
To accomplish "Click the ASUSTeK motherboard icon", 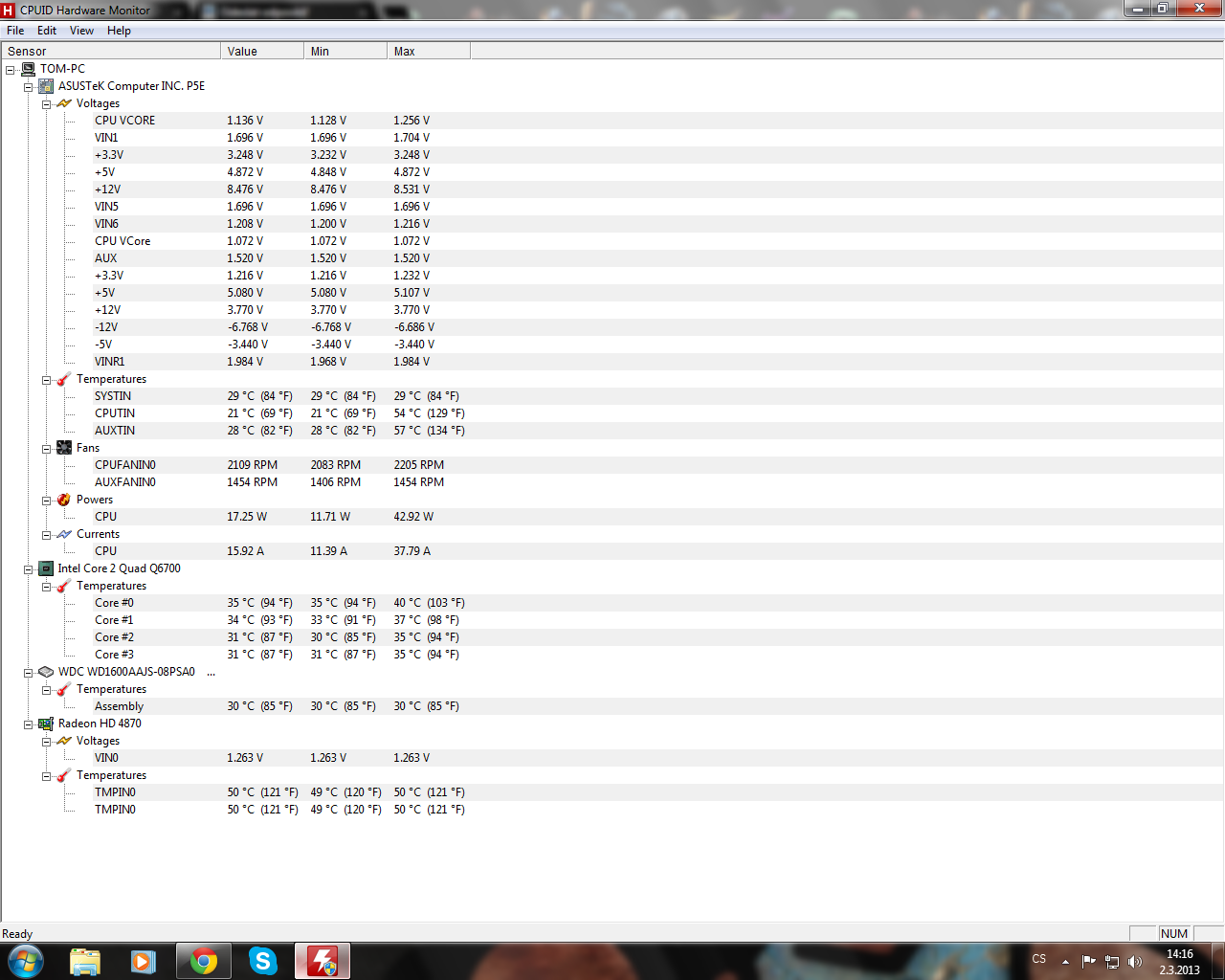I will (x=46, y=86).
